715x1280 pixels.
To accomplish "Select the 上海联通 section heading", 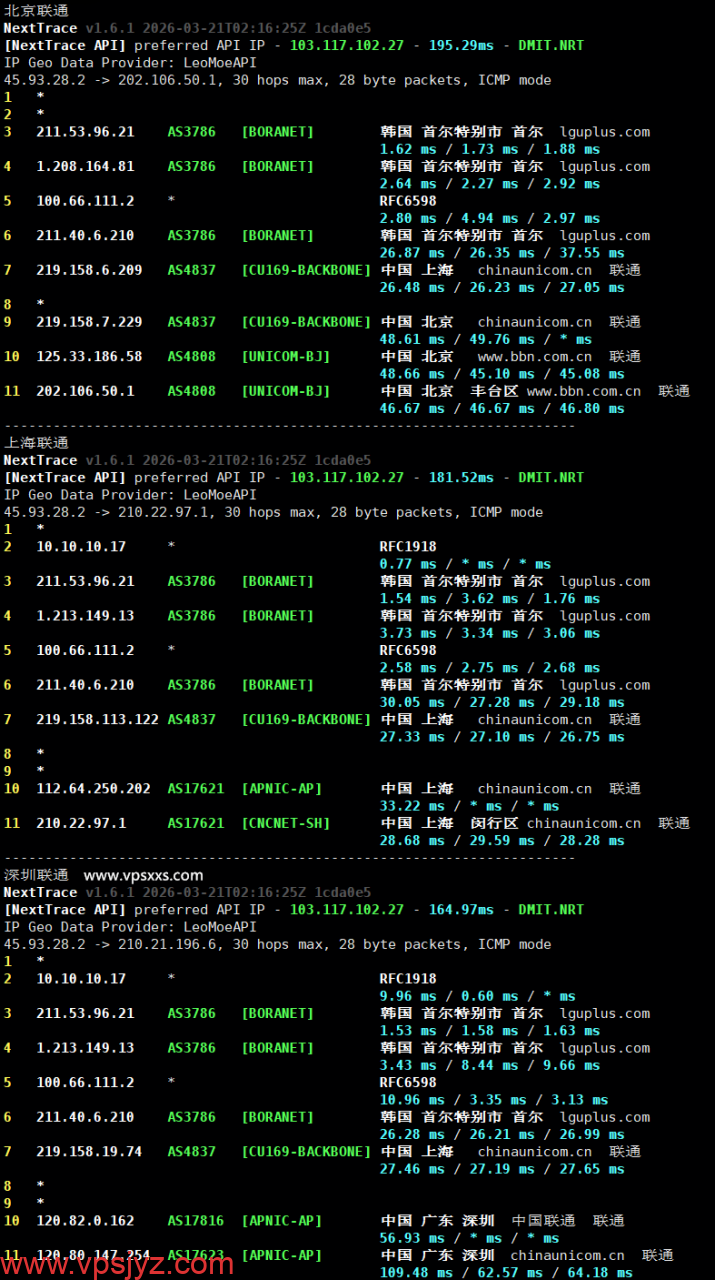I will pyautogui.click(x=36, y=442).
